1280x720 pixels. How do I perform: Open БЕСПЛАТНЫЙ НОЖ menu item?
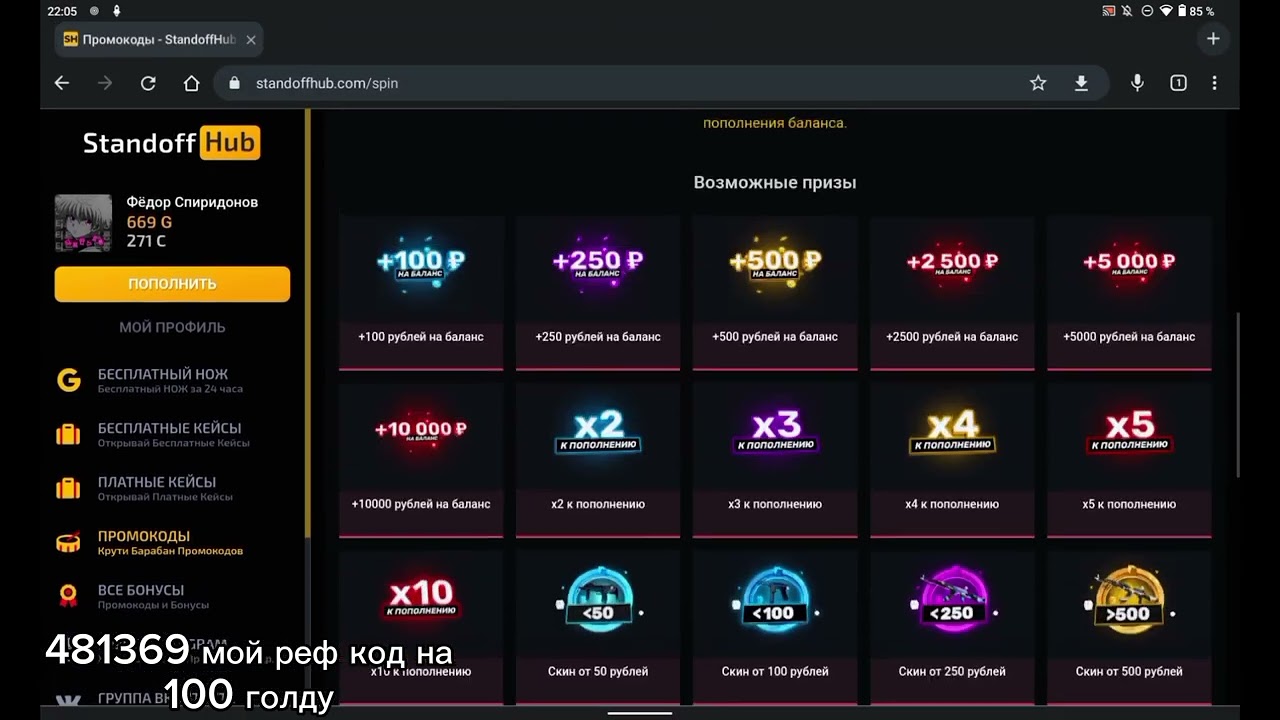170,380
